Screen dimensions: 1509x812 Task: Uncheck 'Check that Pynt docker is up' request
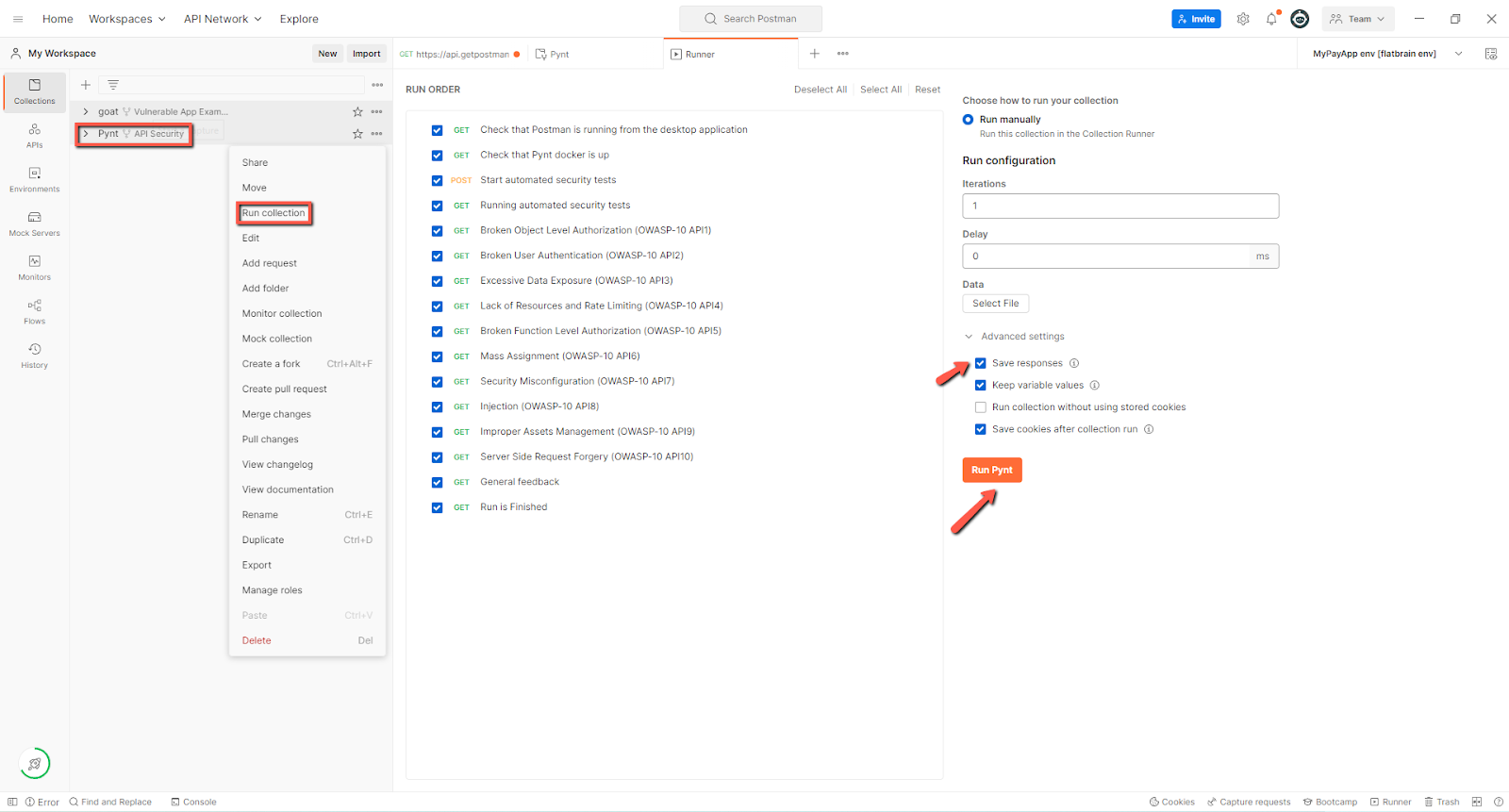(437, 156)
